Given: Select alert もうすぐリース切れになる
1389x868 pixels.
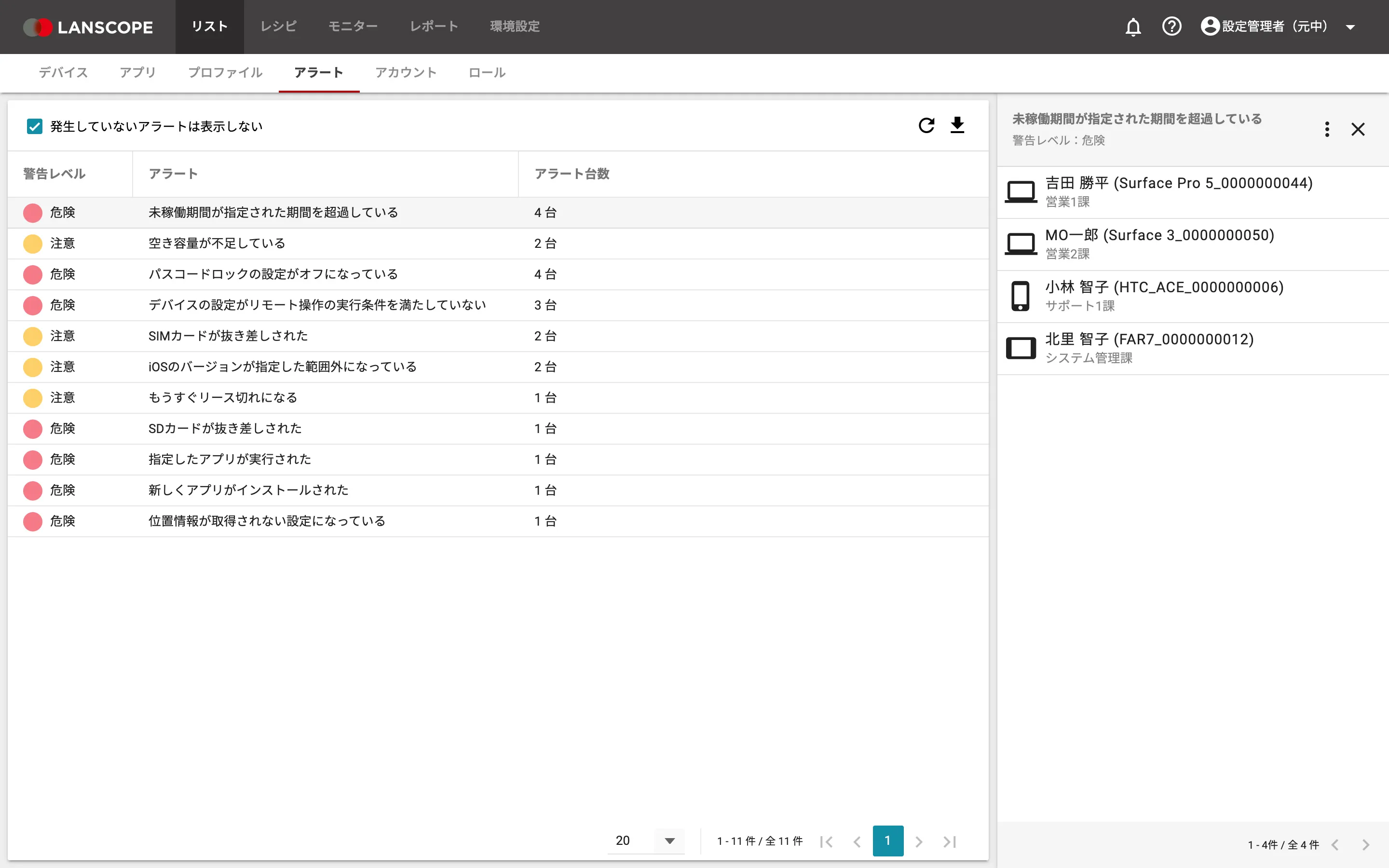Looking at the screenshot, I should coord(498,398).
